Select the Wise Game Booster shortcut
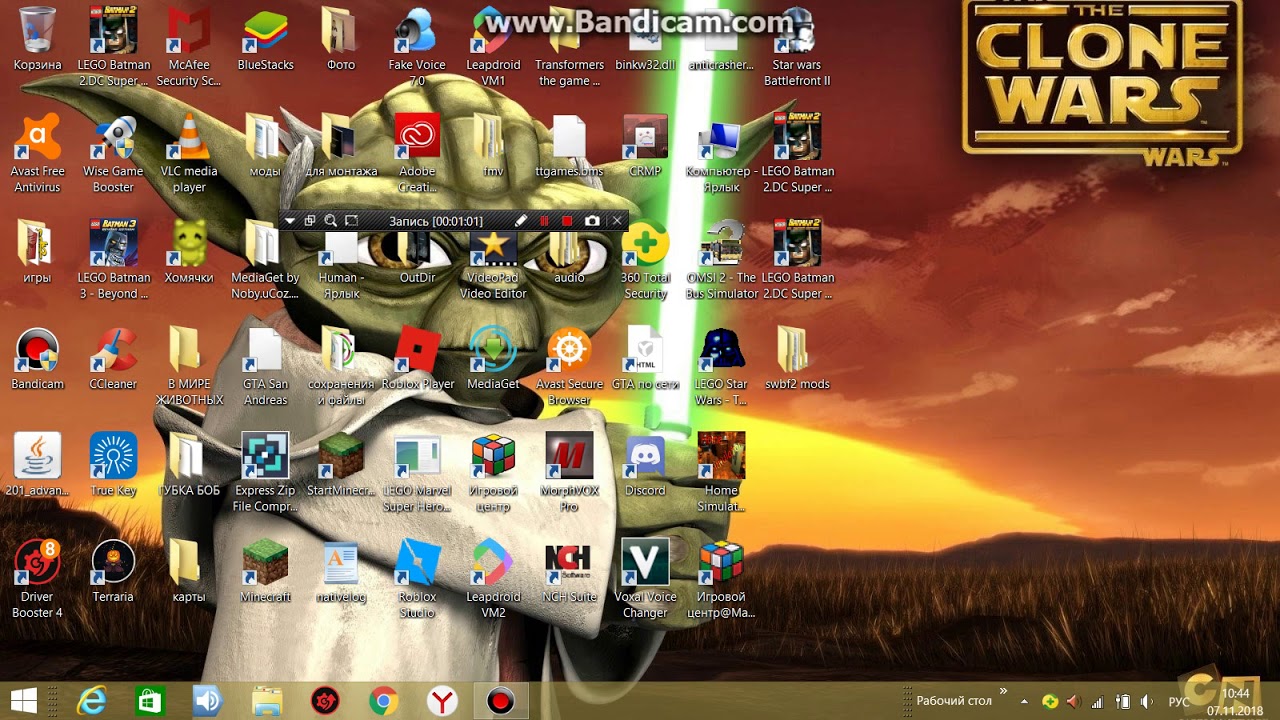Image resolution: width=1280 pixels, height=720 pixels. click(x=113, y=153)
